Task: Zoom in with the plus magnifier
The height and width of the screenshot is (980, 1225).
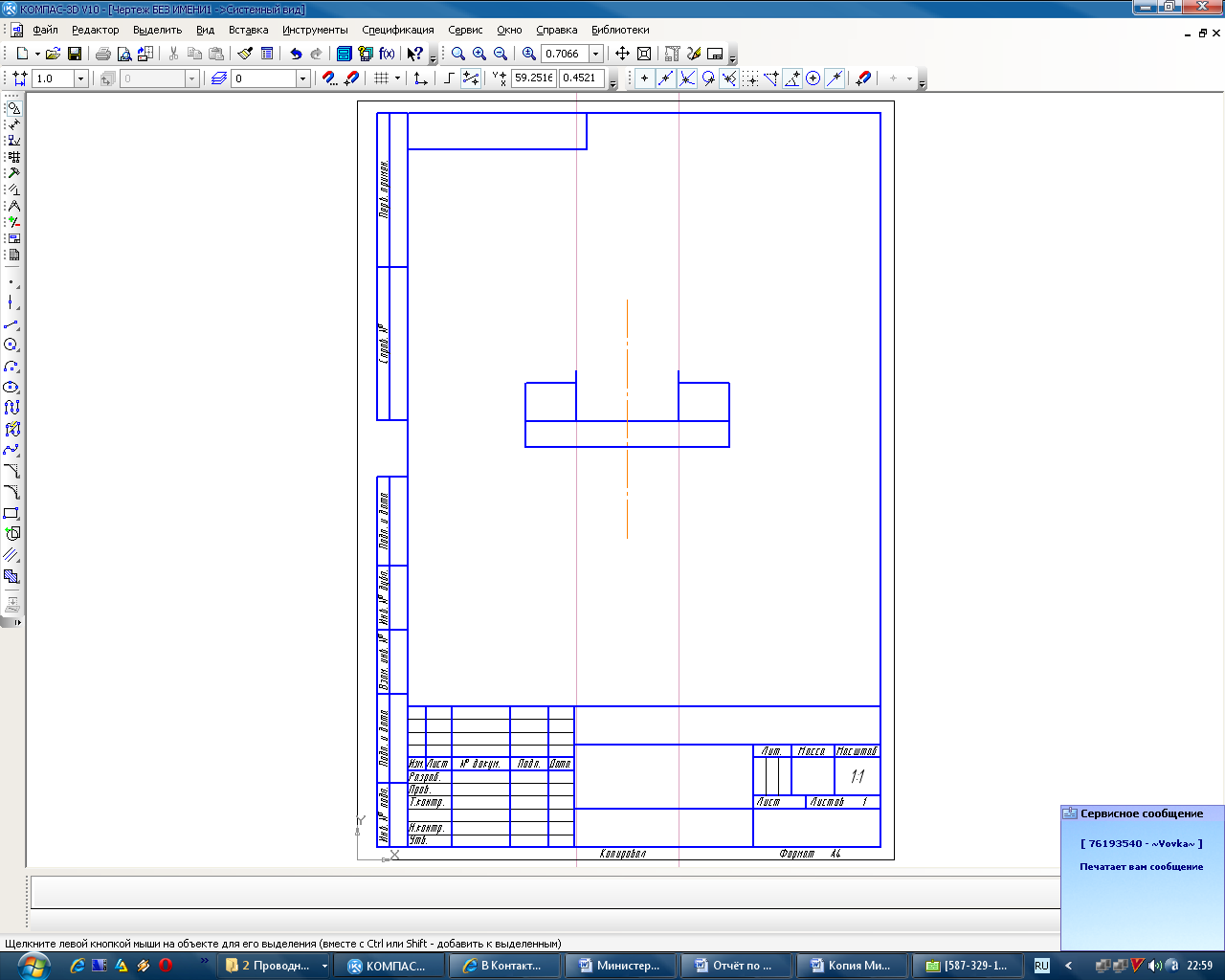Action: click(x=479, y=54)
